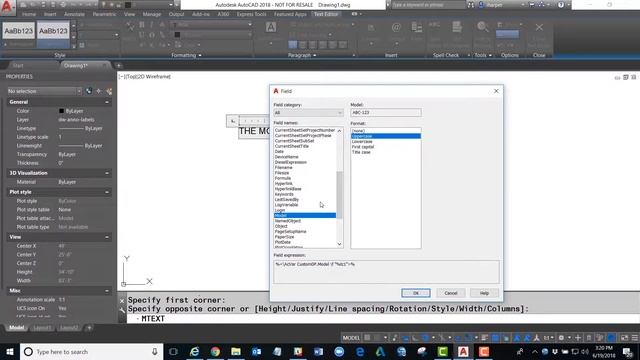640x360 pixels.
Task: Expand the Paragraph panel arrow
Action: click(315, 55)
